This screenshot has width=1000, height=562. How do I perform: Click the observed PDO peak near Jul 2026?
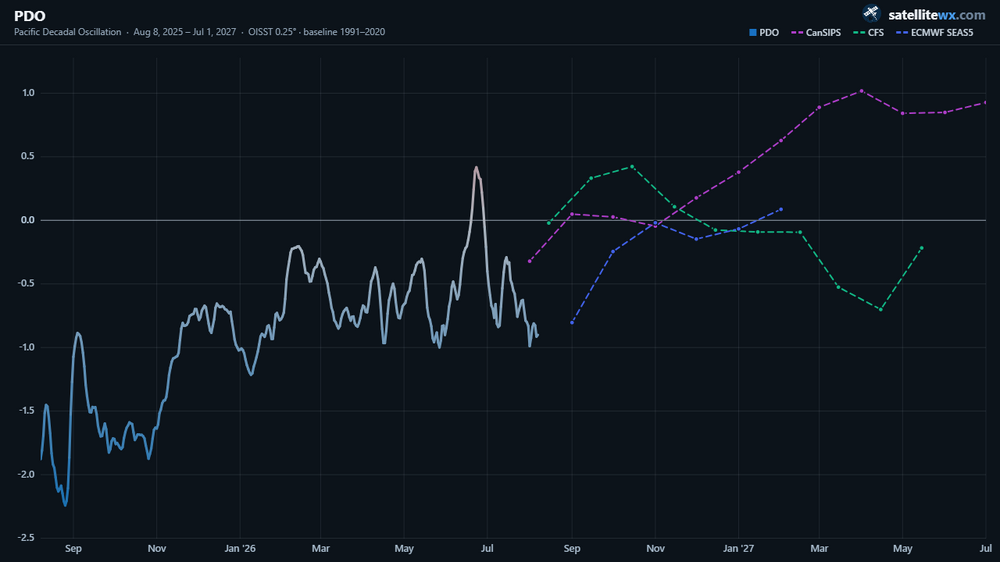click(476, 168)
